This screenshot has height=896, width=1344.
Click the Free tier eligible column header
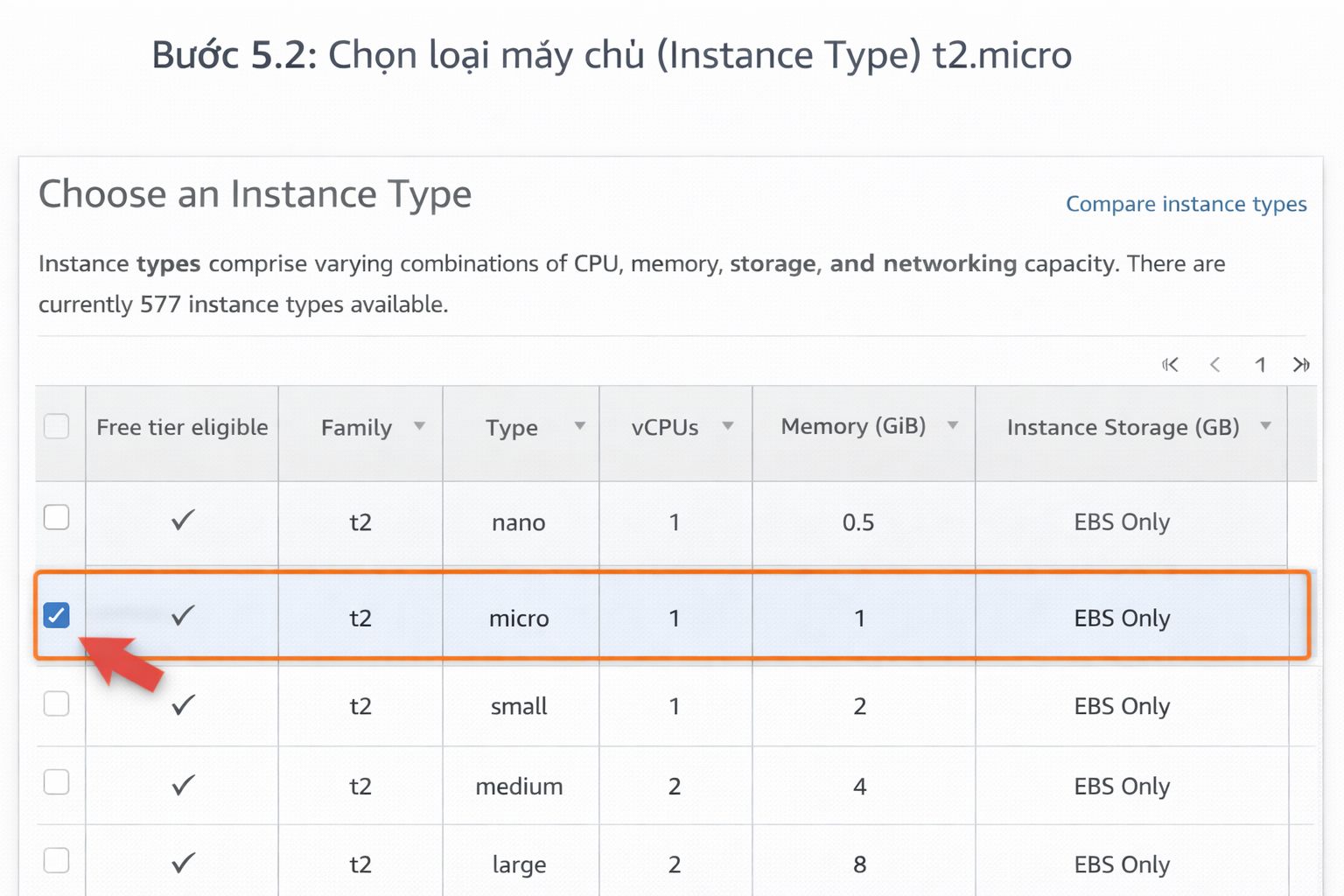(182, 428)
